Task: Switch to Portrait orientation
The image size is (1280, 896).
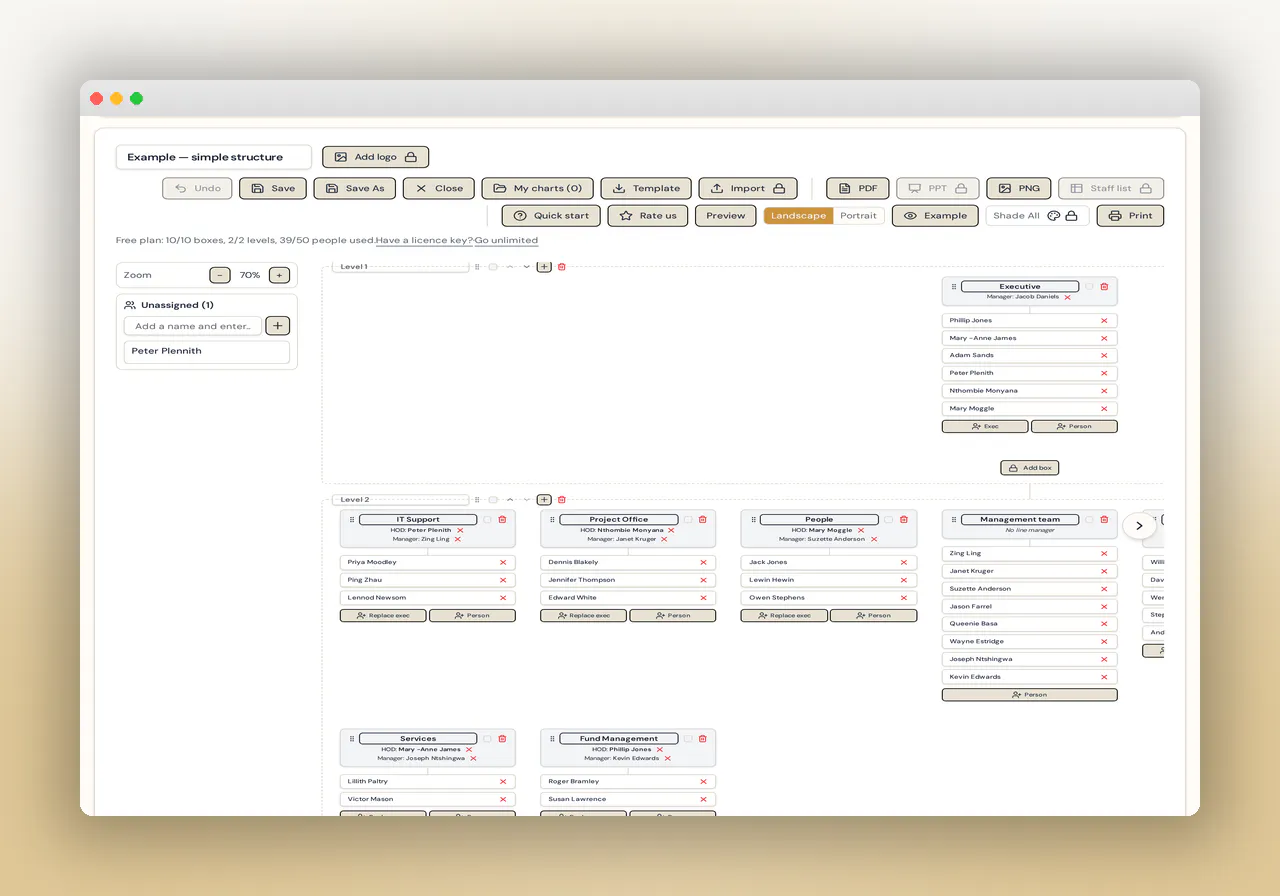Action: click(x=858, y=215)
